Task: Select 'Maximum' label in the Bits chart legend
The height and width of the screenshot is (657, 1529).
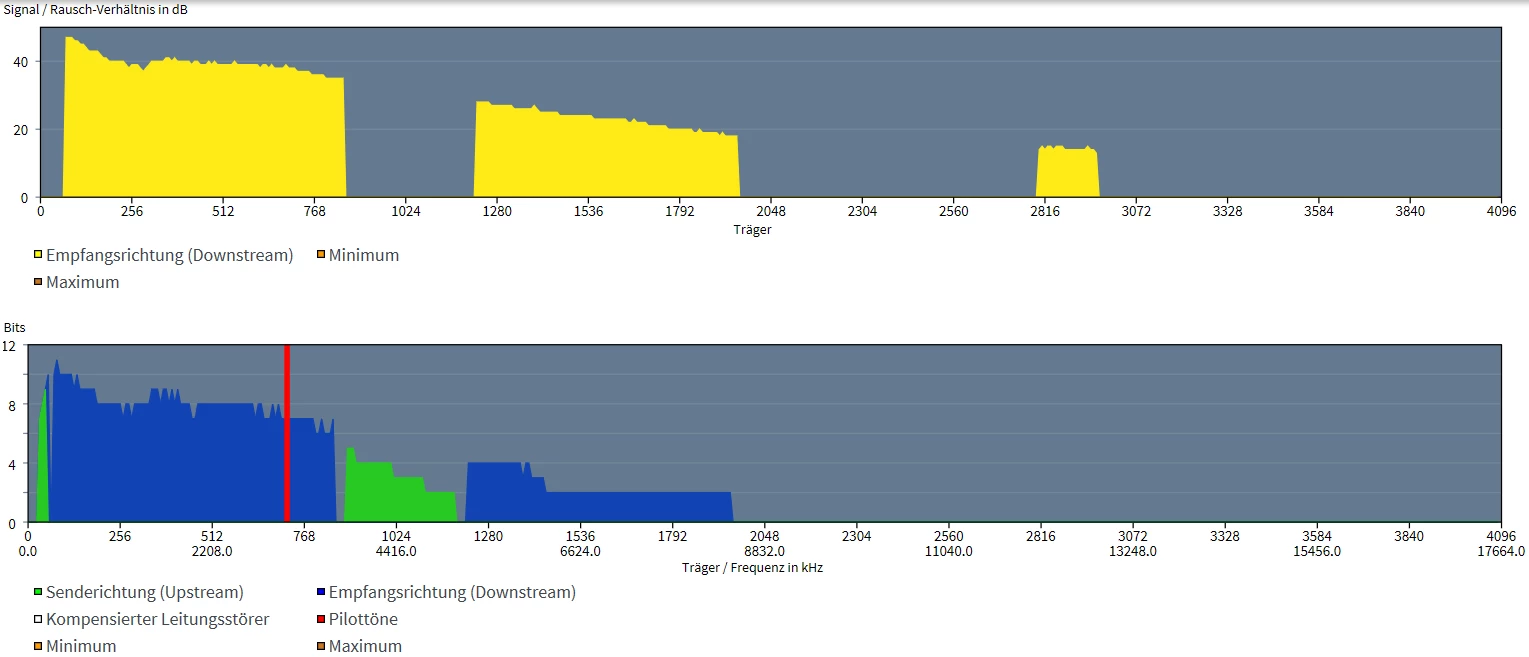Action: click(x=366, y=646)
